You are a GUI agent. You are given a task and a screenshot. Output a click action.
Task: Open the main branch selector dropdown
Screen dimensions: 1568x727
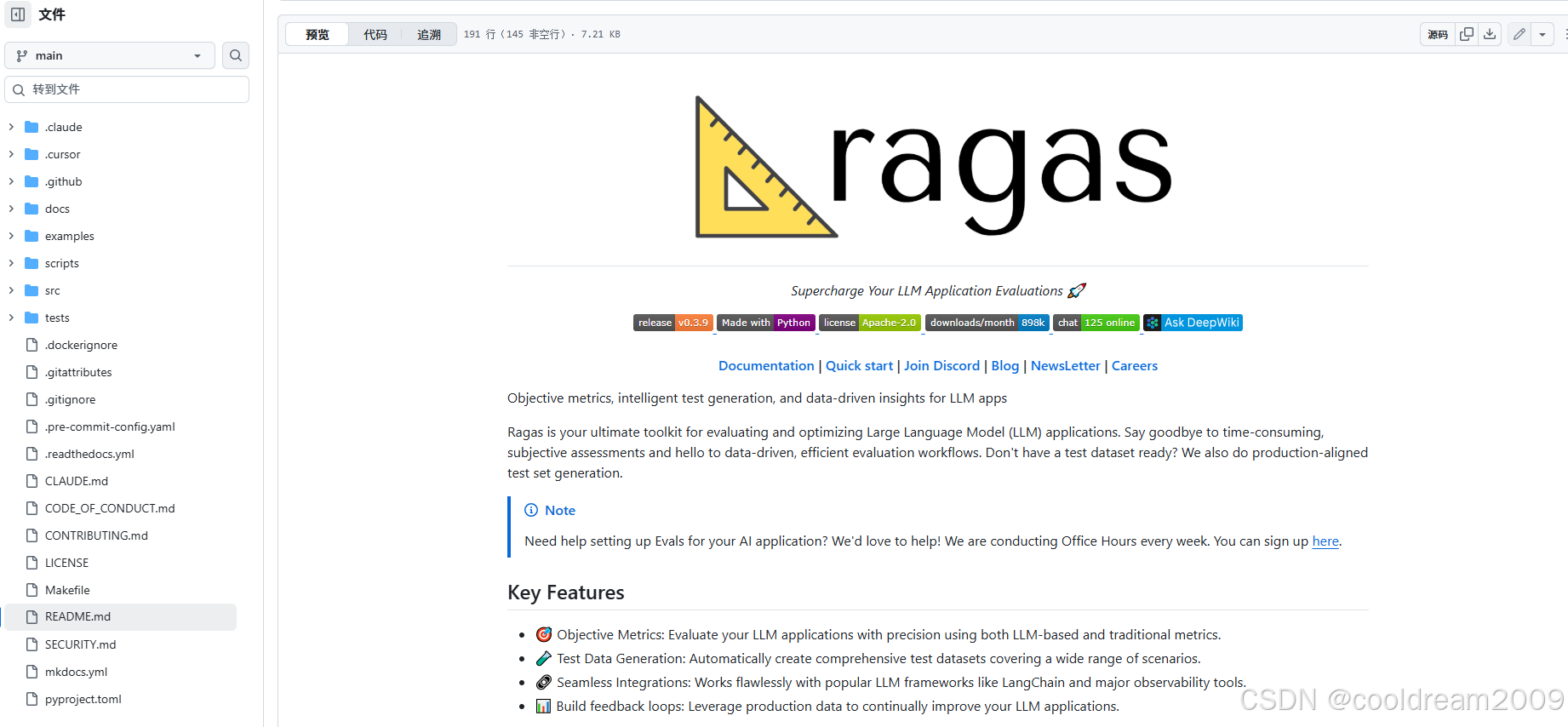pos(110,55)
